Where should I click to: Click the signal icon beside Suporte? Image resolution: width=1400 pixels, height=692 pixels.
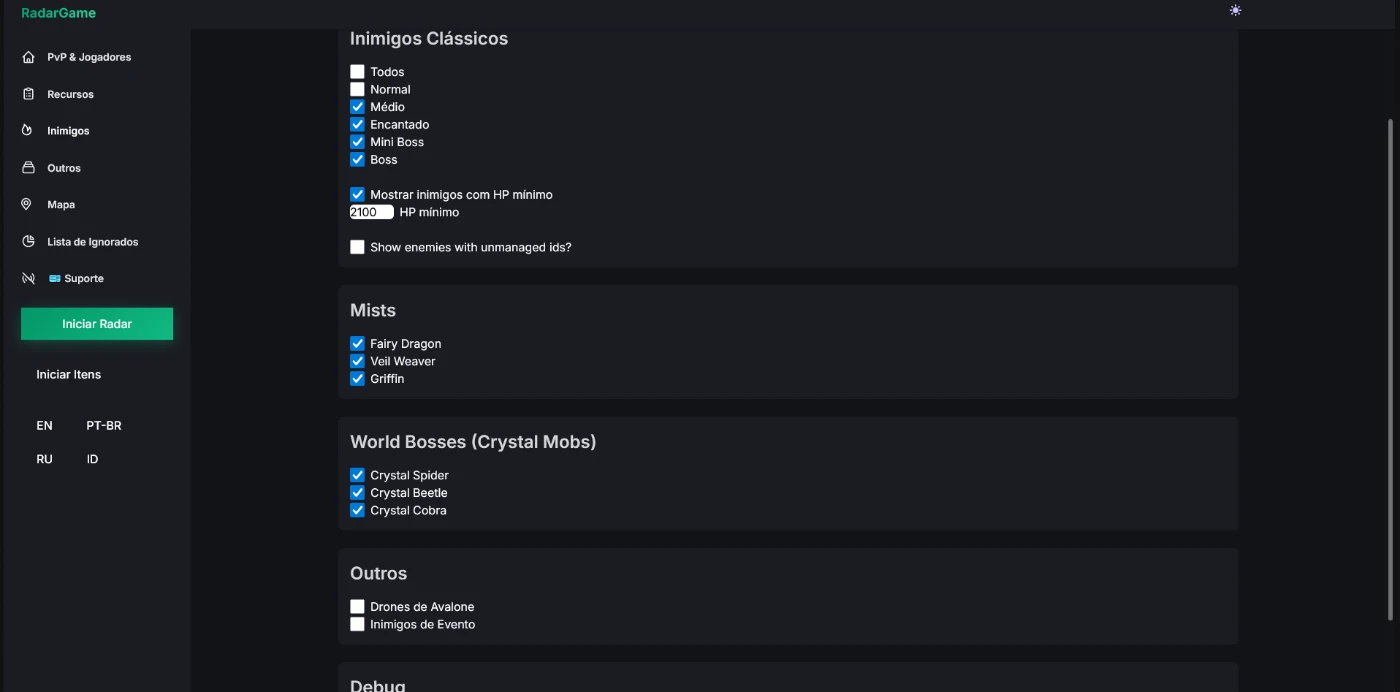tap(28, 278)
